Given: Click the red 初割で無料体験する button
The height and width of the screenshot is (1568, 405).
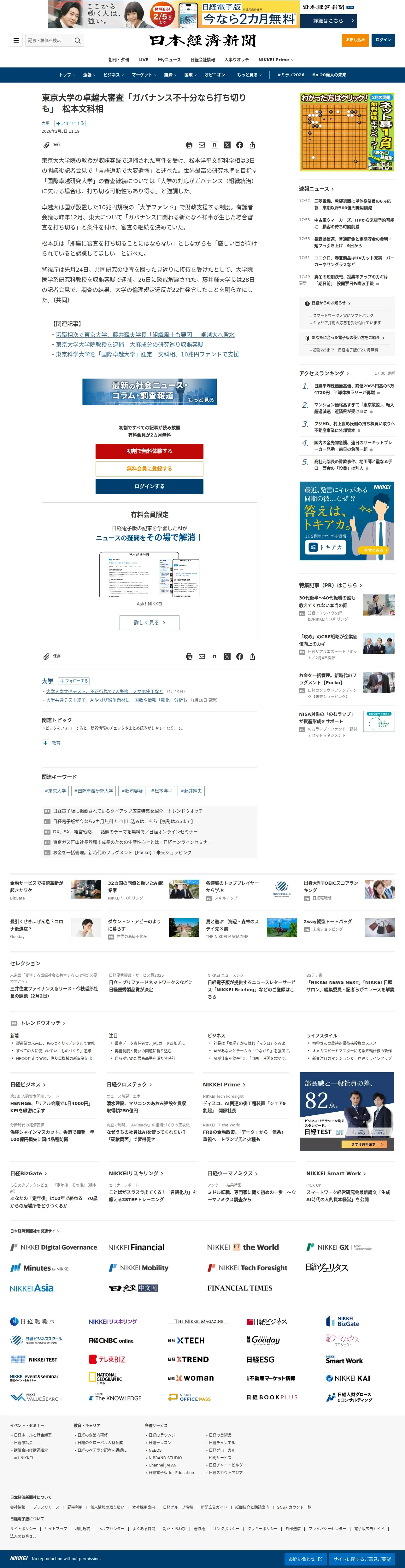Looking at the screenshot, I should [149, 451].
